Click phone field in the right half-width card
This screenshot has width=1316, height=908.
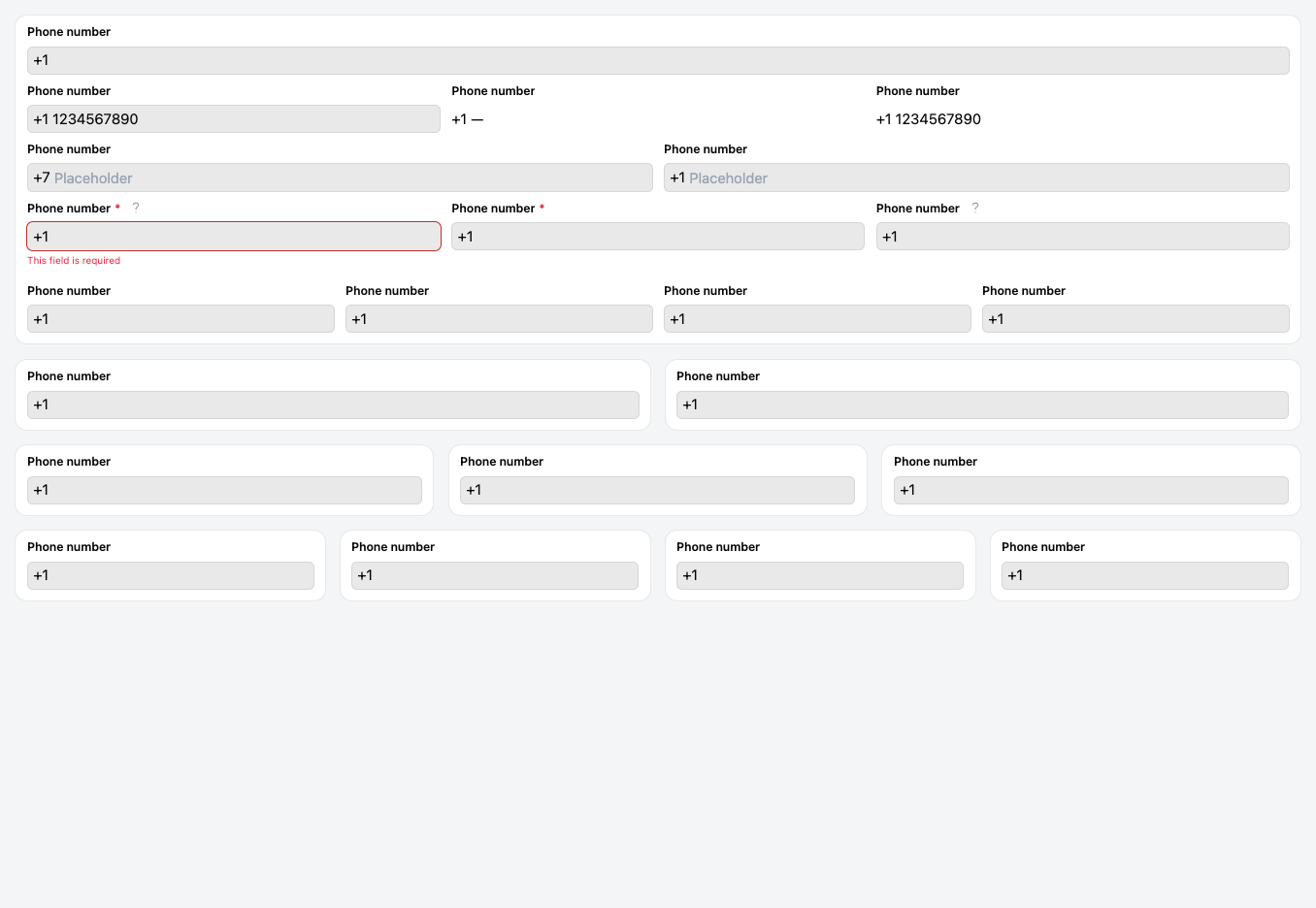pyautogui.click(x=982, y=405)
